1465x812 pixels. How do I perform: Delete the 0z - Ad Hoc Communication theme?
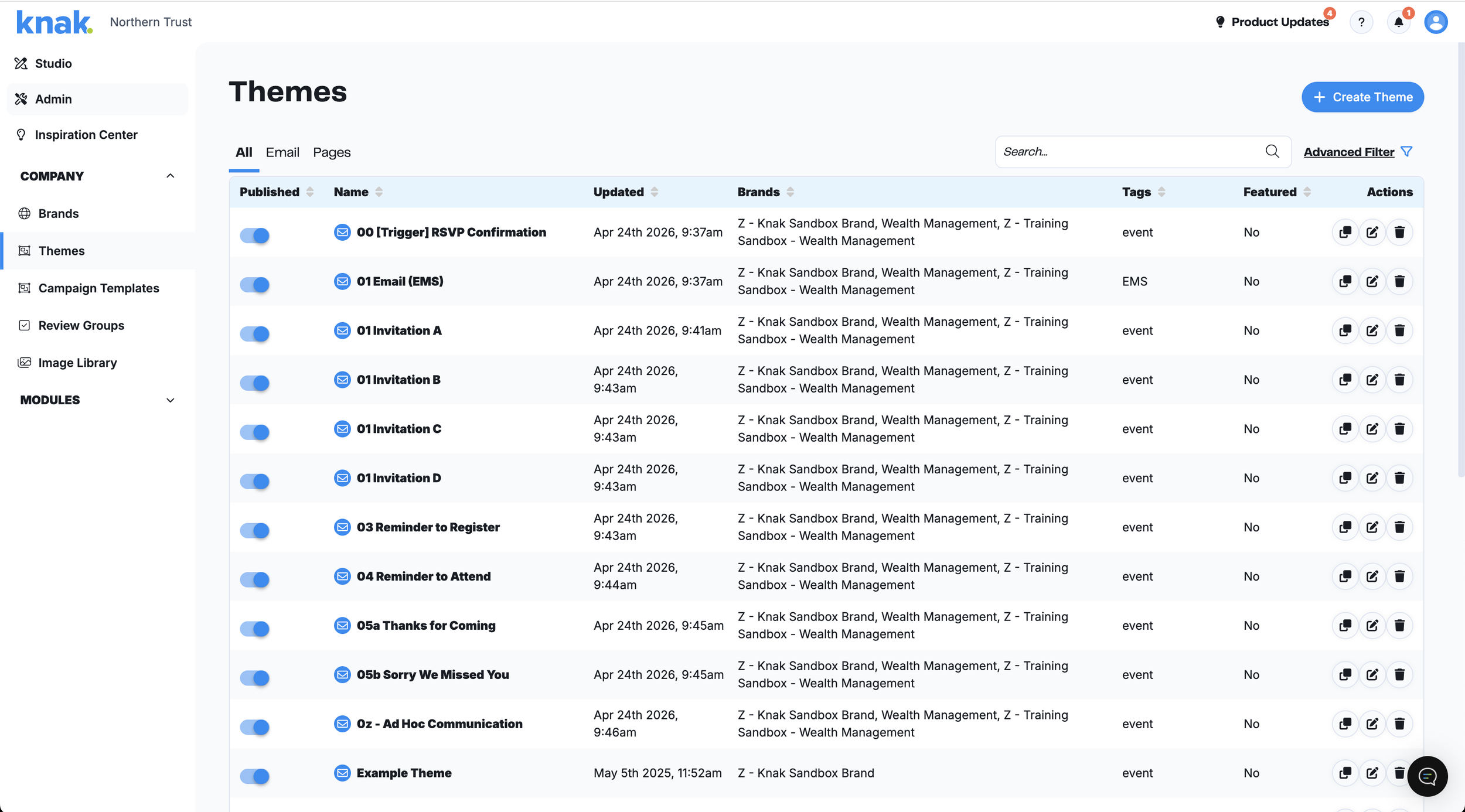coord(1399,724)
